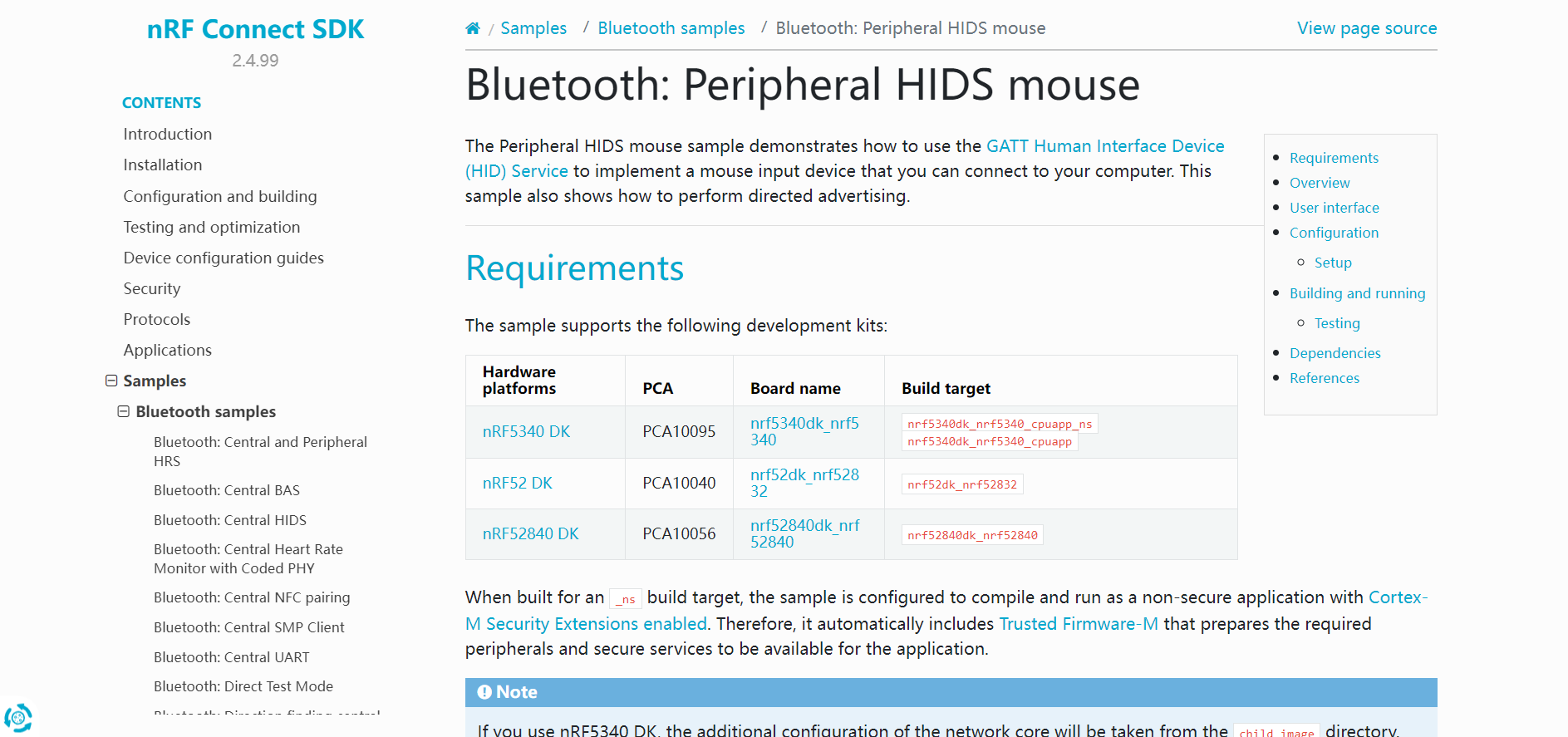Jump to Dependencies in page outline
1568x737 pixels.
coord(1335,353)
